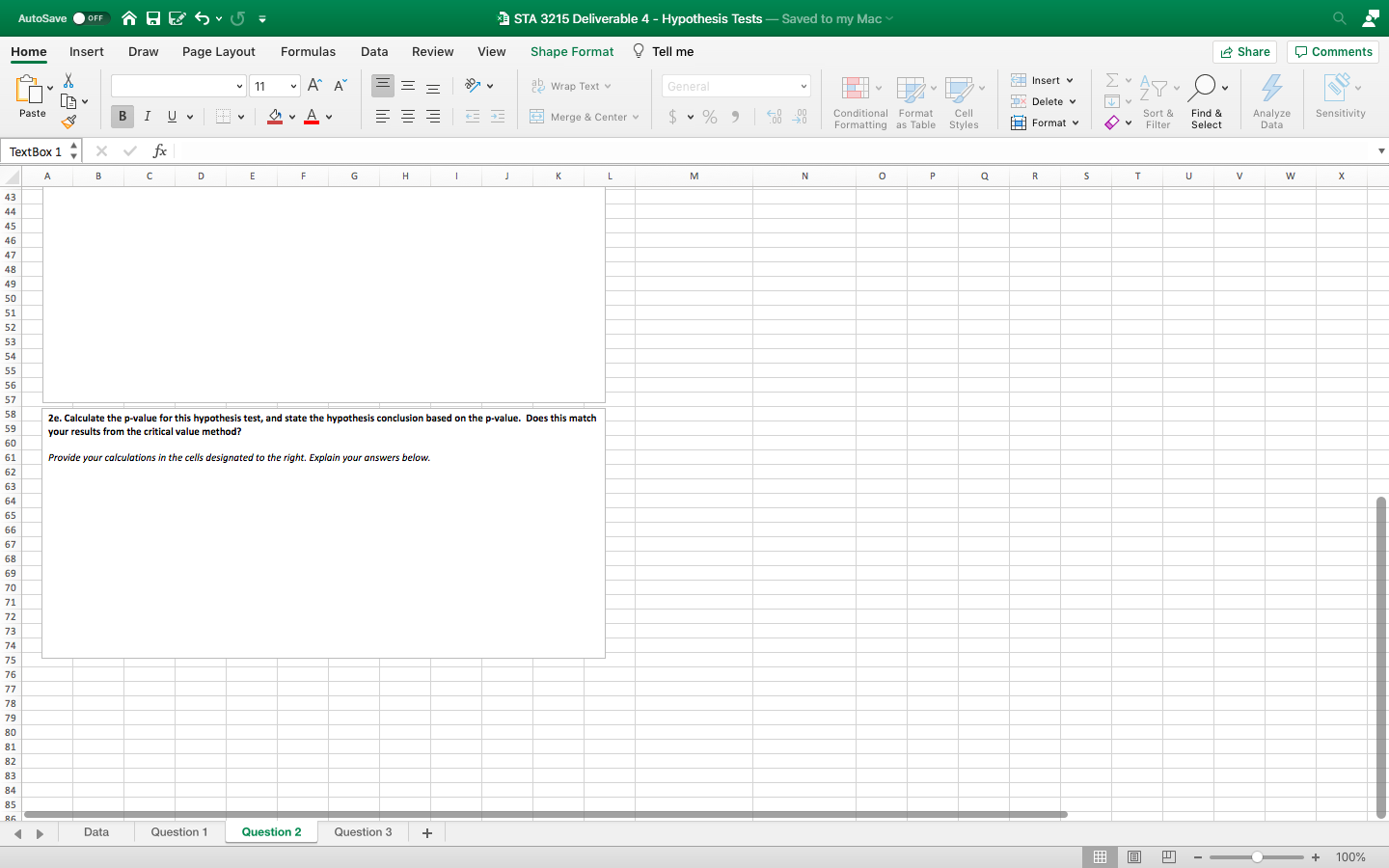Viewport: 1389px width, 868px height.
Task: Open Format as Table
Action: 915,102
